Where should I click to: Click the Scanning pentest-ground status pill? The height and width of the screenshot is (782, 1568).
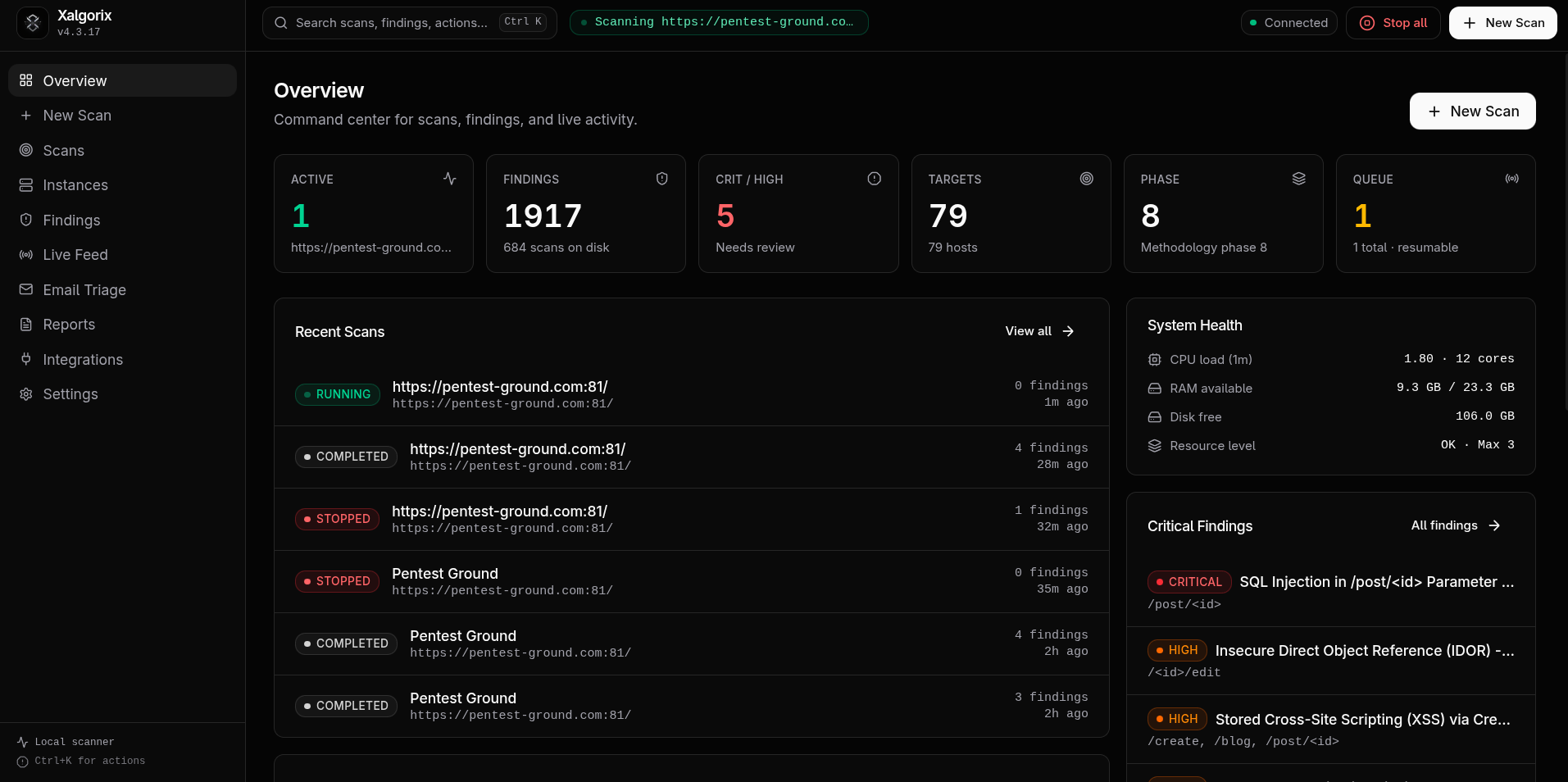719,22
